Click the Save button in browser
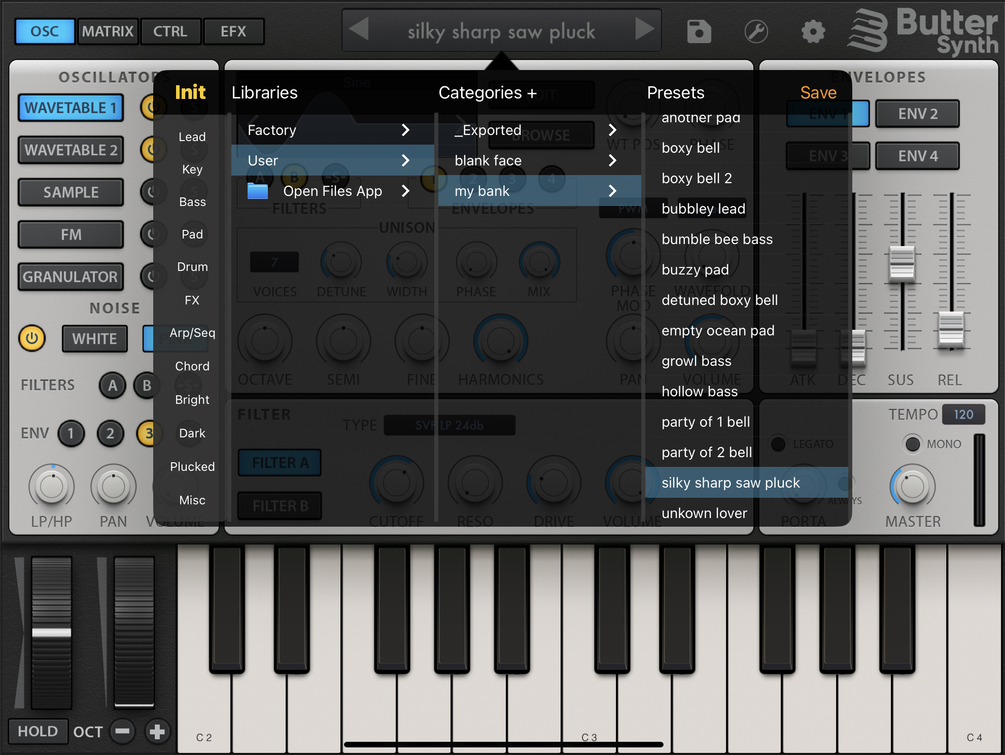 click(x=818, y=93)
